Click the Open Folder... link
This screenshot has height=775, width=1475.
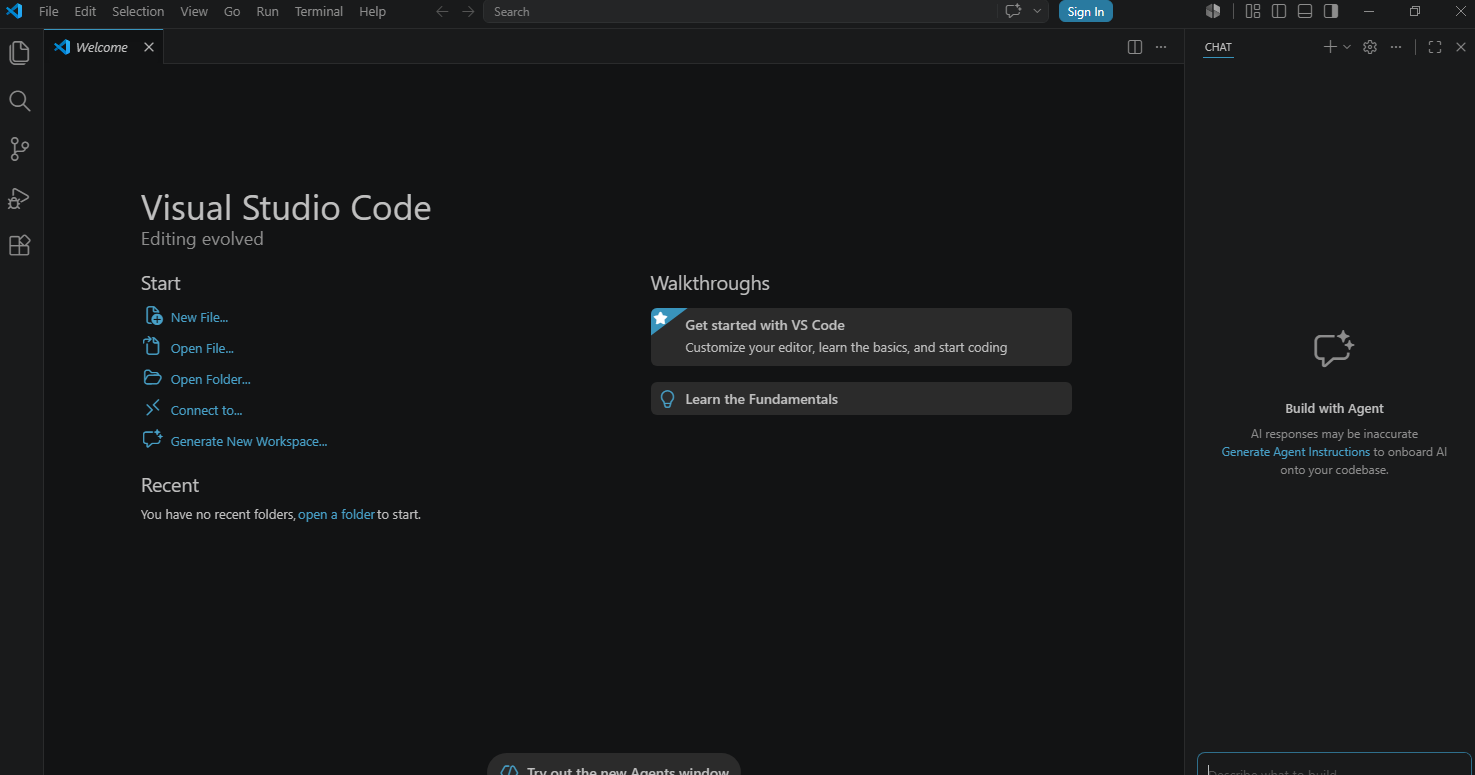(211, 379)
